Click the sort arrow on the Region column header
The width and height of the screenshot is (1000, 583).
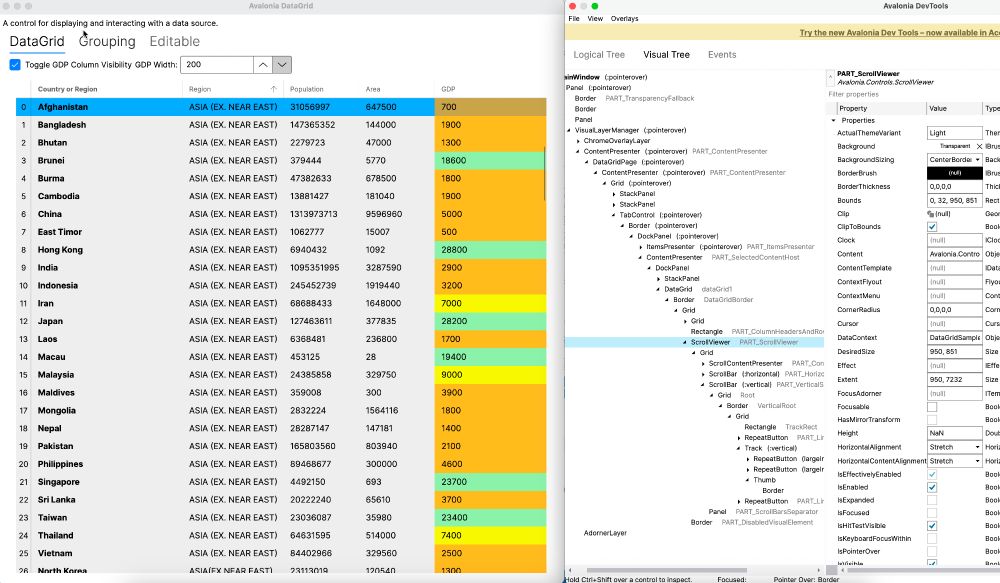274,89
